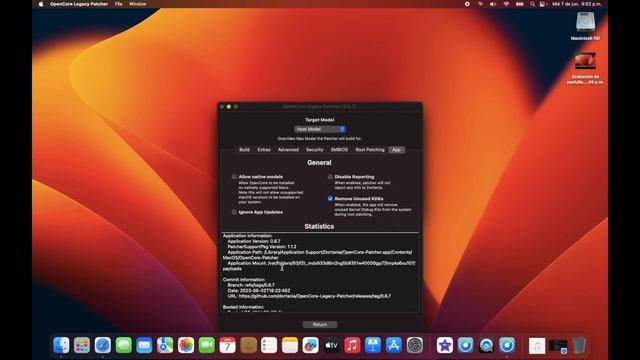Click Branch refs/tags/0.6.7 line
Image resolution: width=640 pixels, height=360 pixels.
pos(251,285)
